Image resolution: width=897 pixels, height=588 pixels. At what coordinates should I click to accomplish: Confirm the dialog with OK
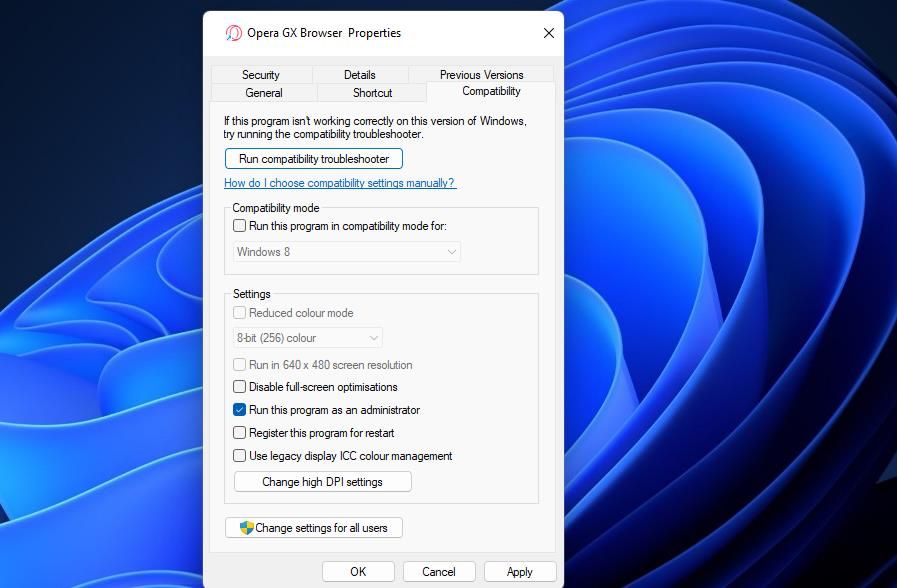pyautogui.click(x=358, y=571)
